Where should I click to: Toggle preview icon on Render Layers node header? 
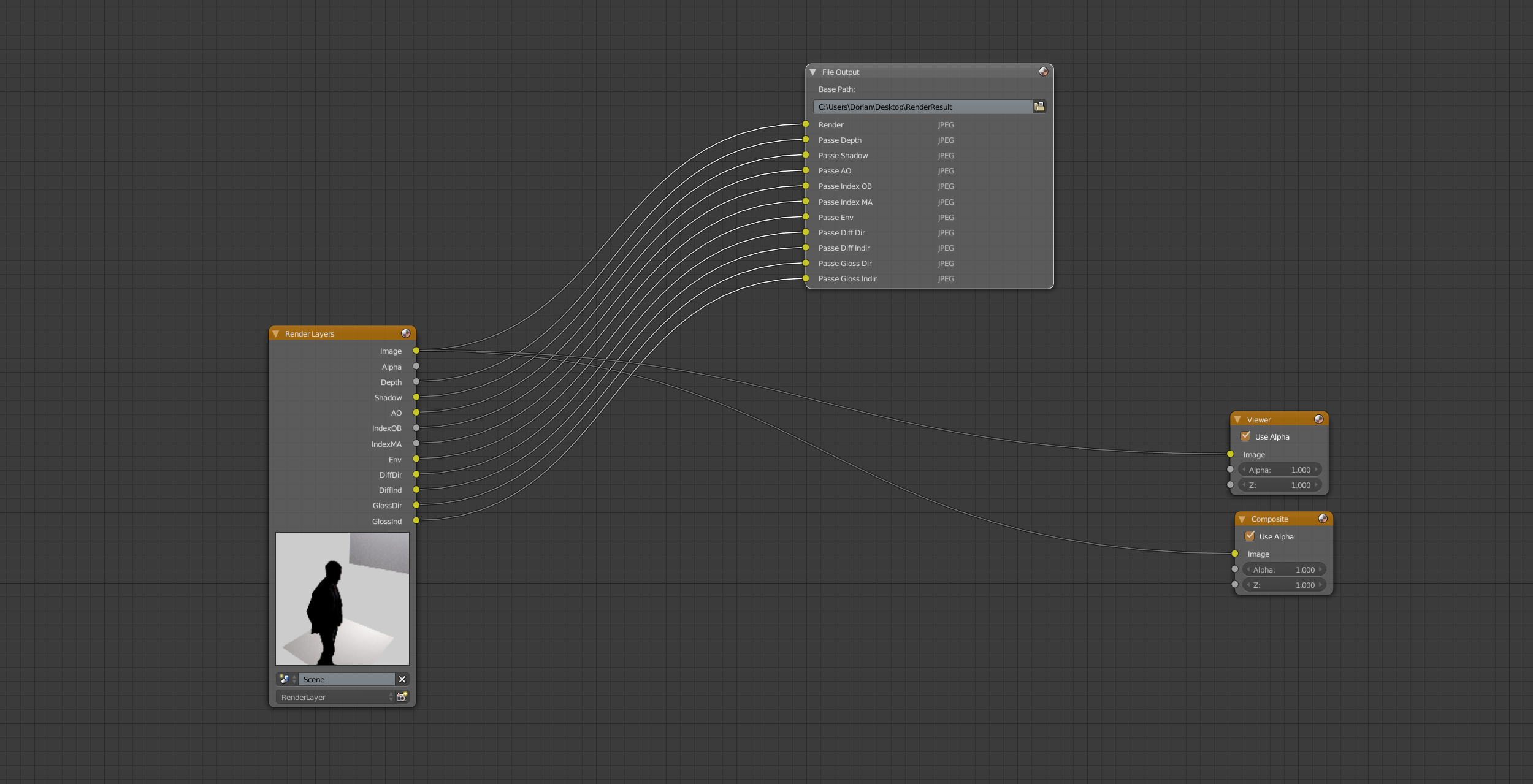405,333
